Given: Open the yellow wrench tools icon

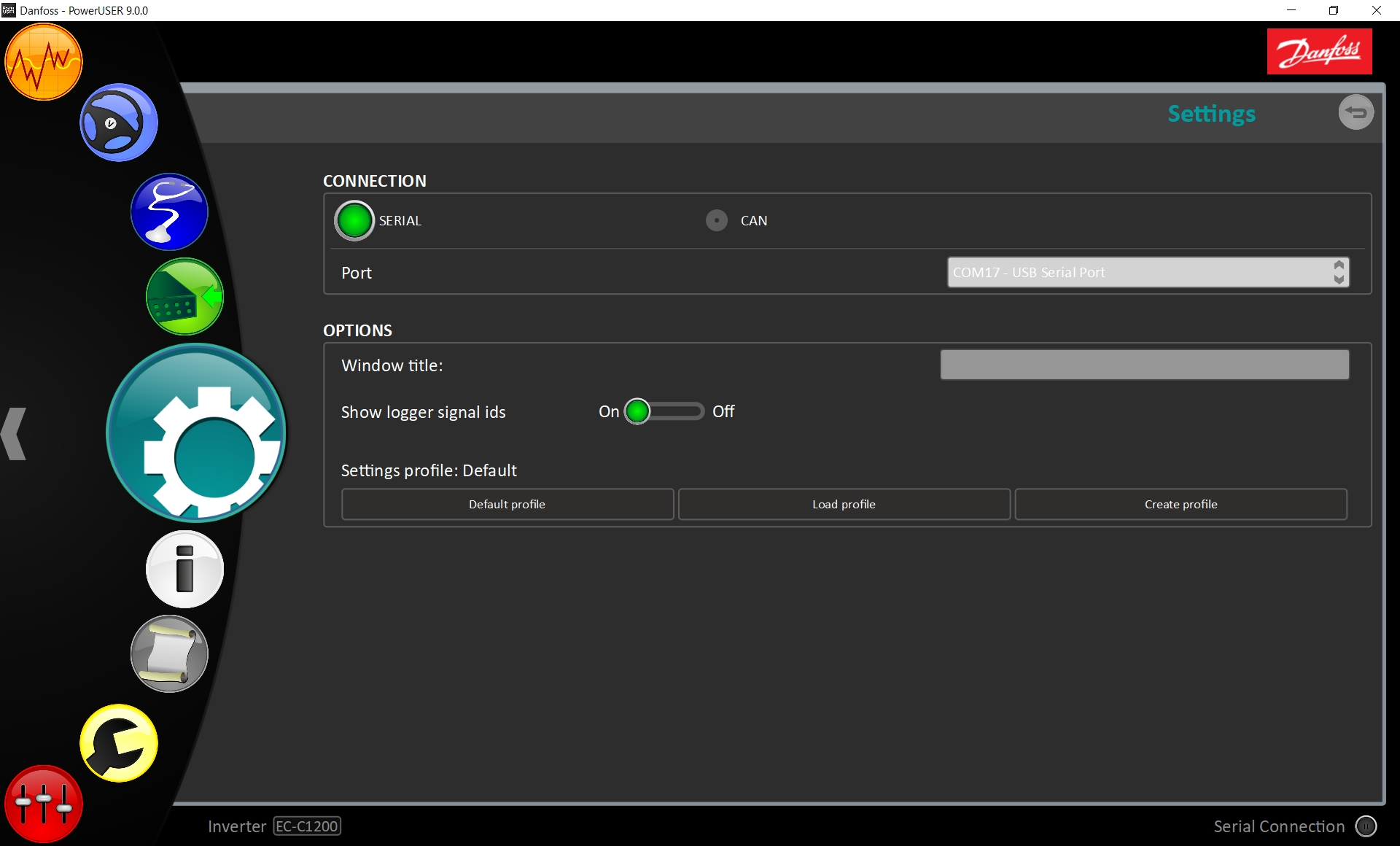Looking at the screenshot, I should pyautogui.click(x=119, y=743).
